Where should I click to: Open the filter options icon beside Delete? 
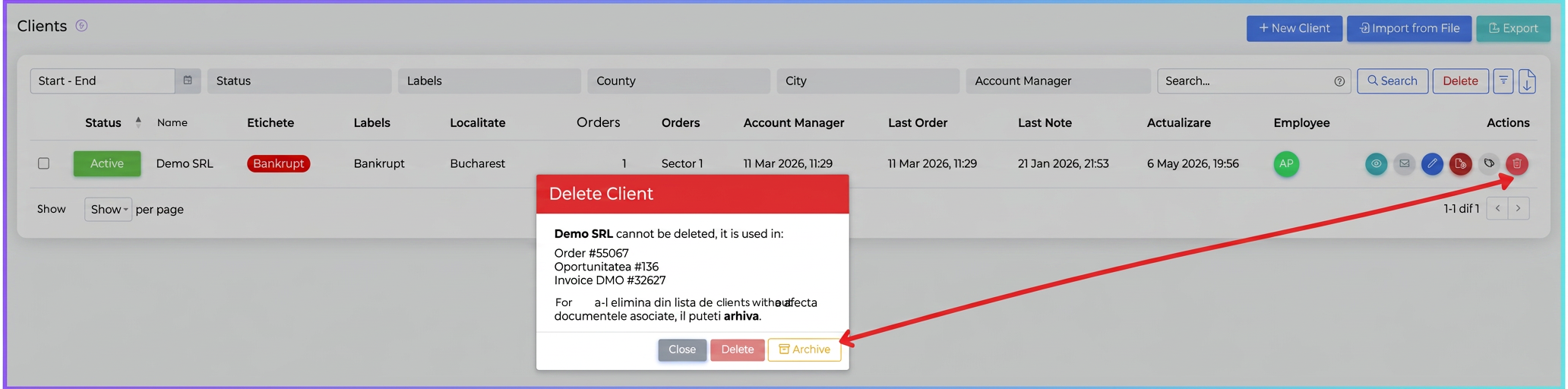click(x=1503, y=81)
